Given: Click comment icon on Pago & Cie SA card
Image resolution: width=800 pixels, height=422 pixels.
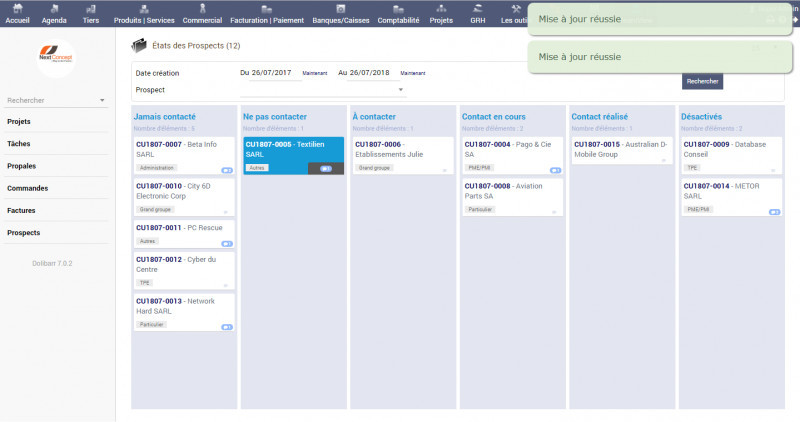Looking at the screenshot, I should click(556, 170).
